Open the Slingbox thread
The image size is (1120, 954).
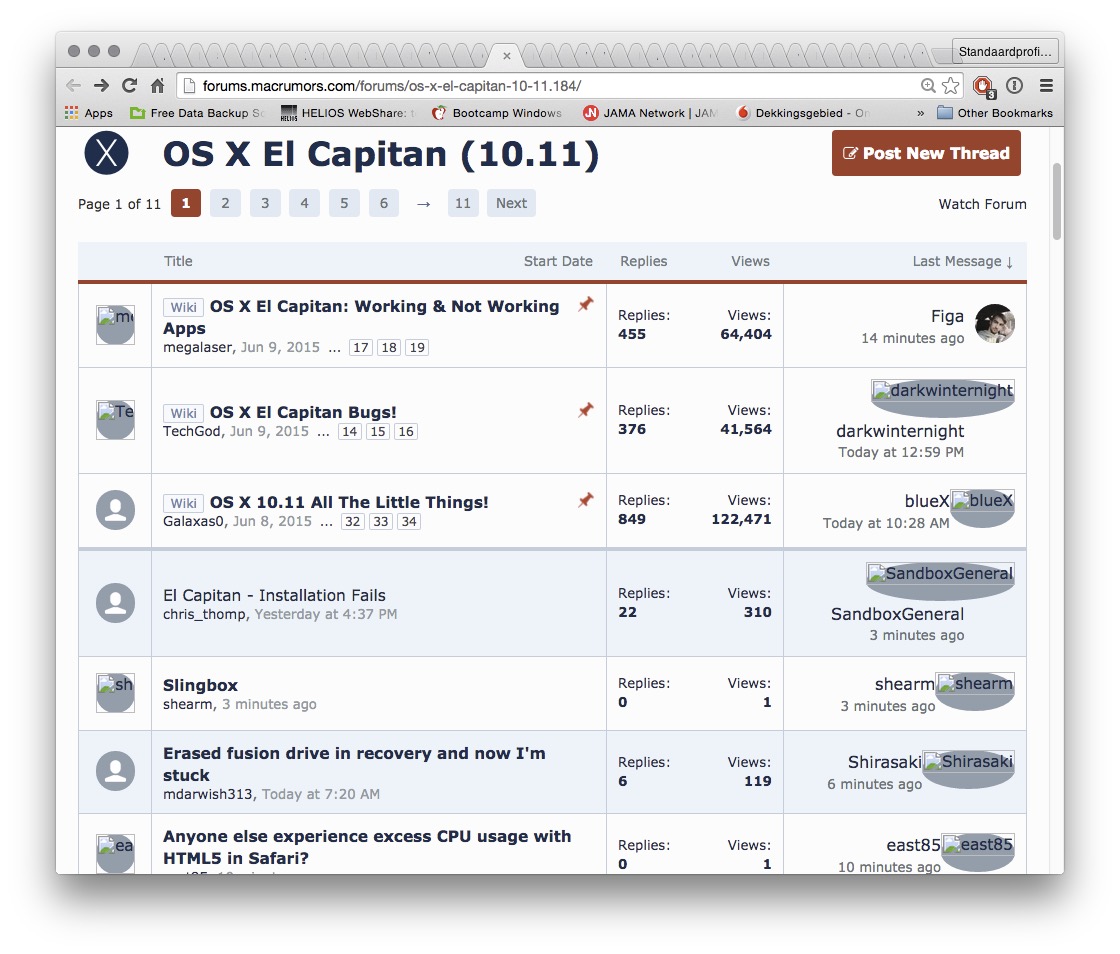200,686
